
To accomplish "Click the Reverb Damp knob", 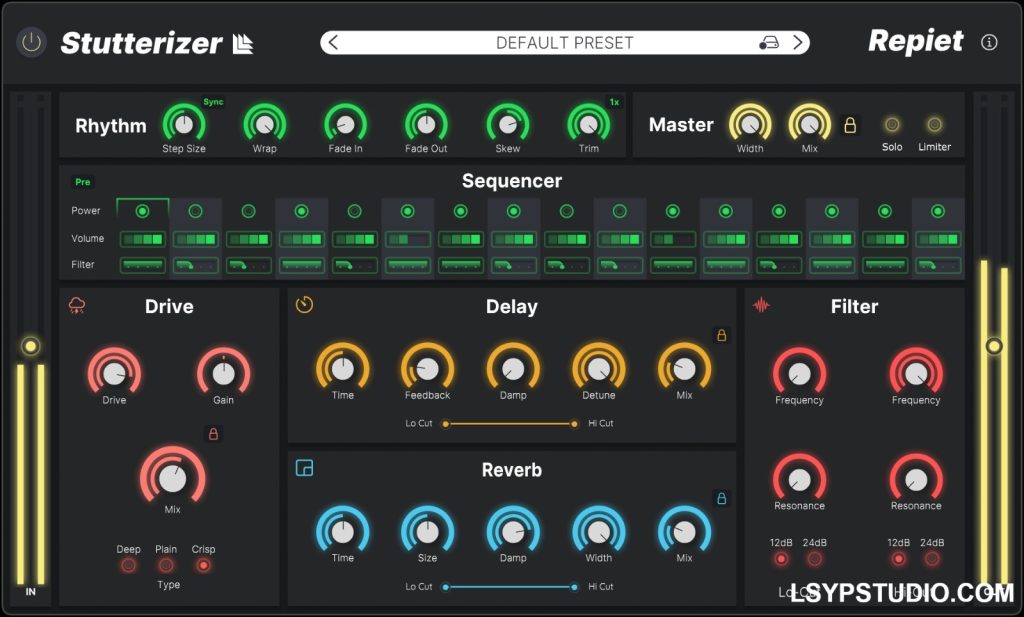I will pyautogui.click(x=513, y=531).
